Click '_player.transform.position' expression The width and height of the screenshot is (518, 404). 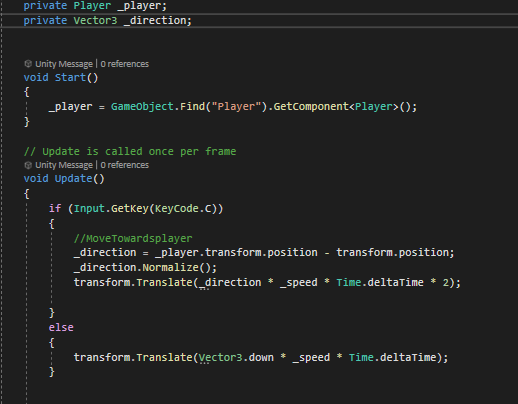coord(236,253)
